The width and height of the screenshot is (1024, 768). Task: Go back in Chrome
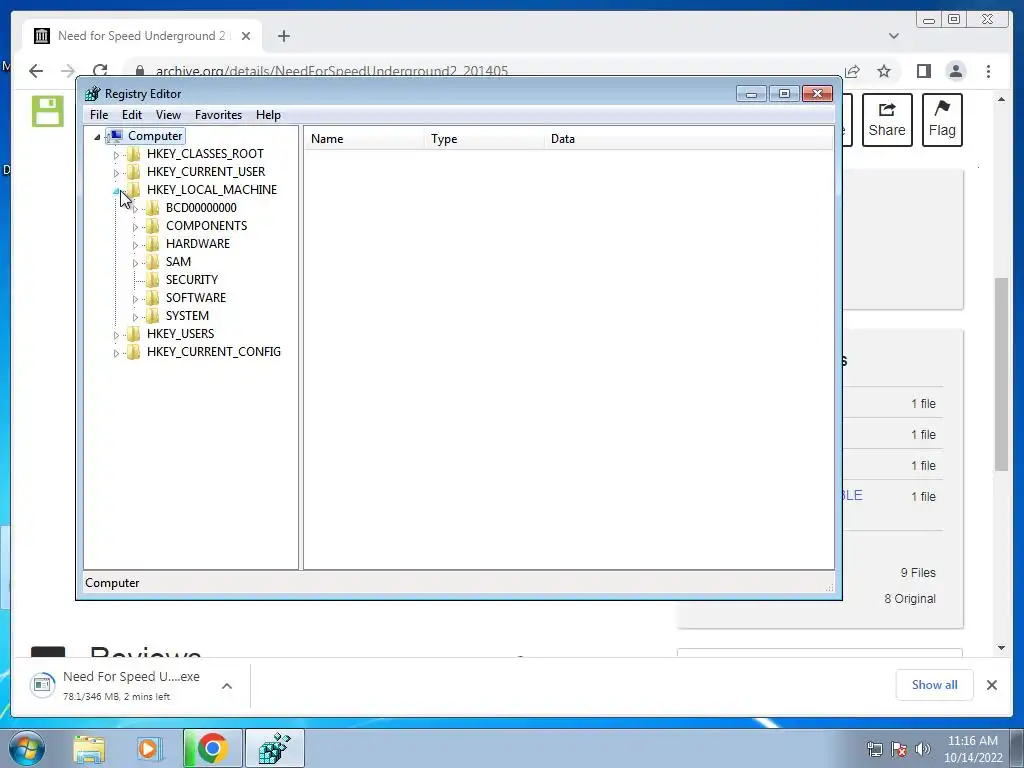tap(36, 71)
